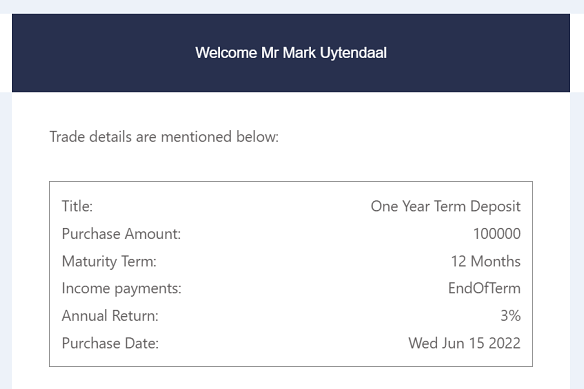Click the word Welcome in the banner

click(x=226, y=53)
